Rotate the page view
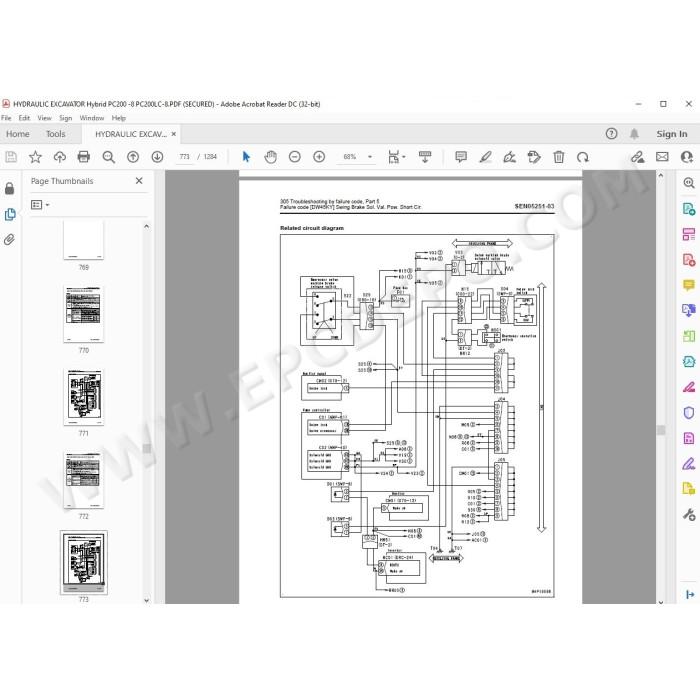The image size is (700, 700). tap(583, 157)
